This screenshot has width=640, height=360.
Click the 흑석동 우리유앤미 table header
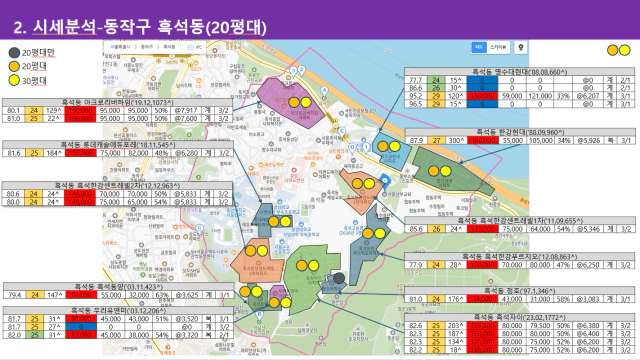(x=118, y=311)
